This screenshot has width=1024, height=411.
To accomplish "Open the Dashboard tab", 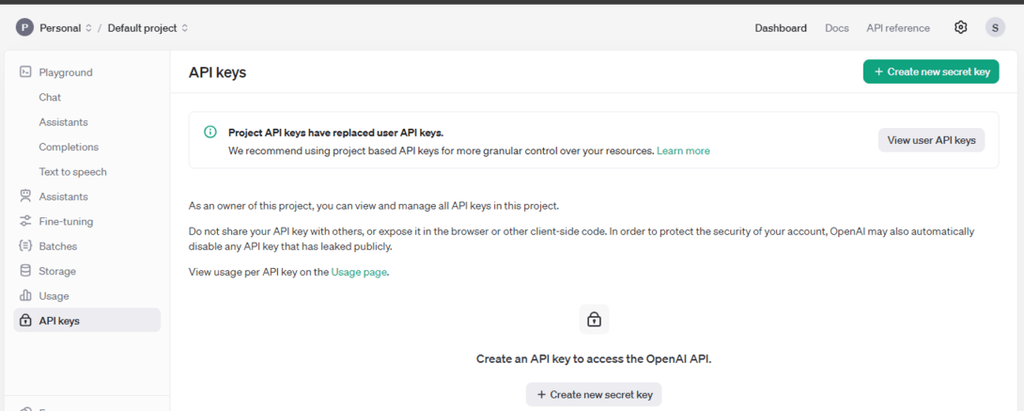I will coord(780,28).
